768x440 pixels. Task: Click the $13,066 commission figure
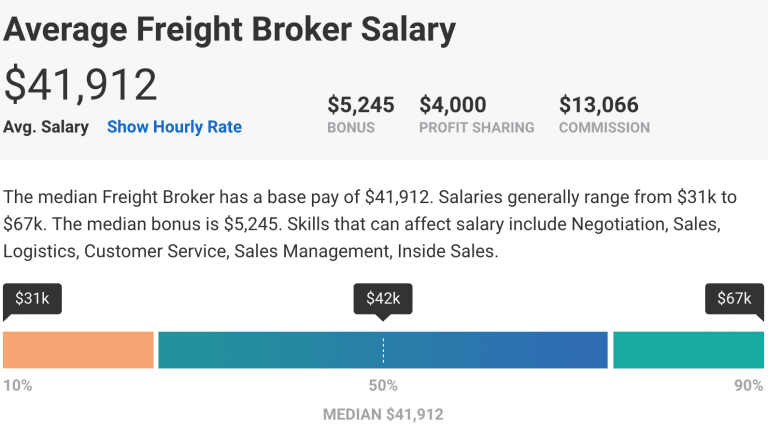(x=598, y=105)
